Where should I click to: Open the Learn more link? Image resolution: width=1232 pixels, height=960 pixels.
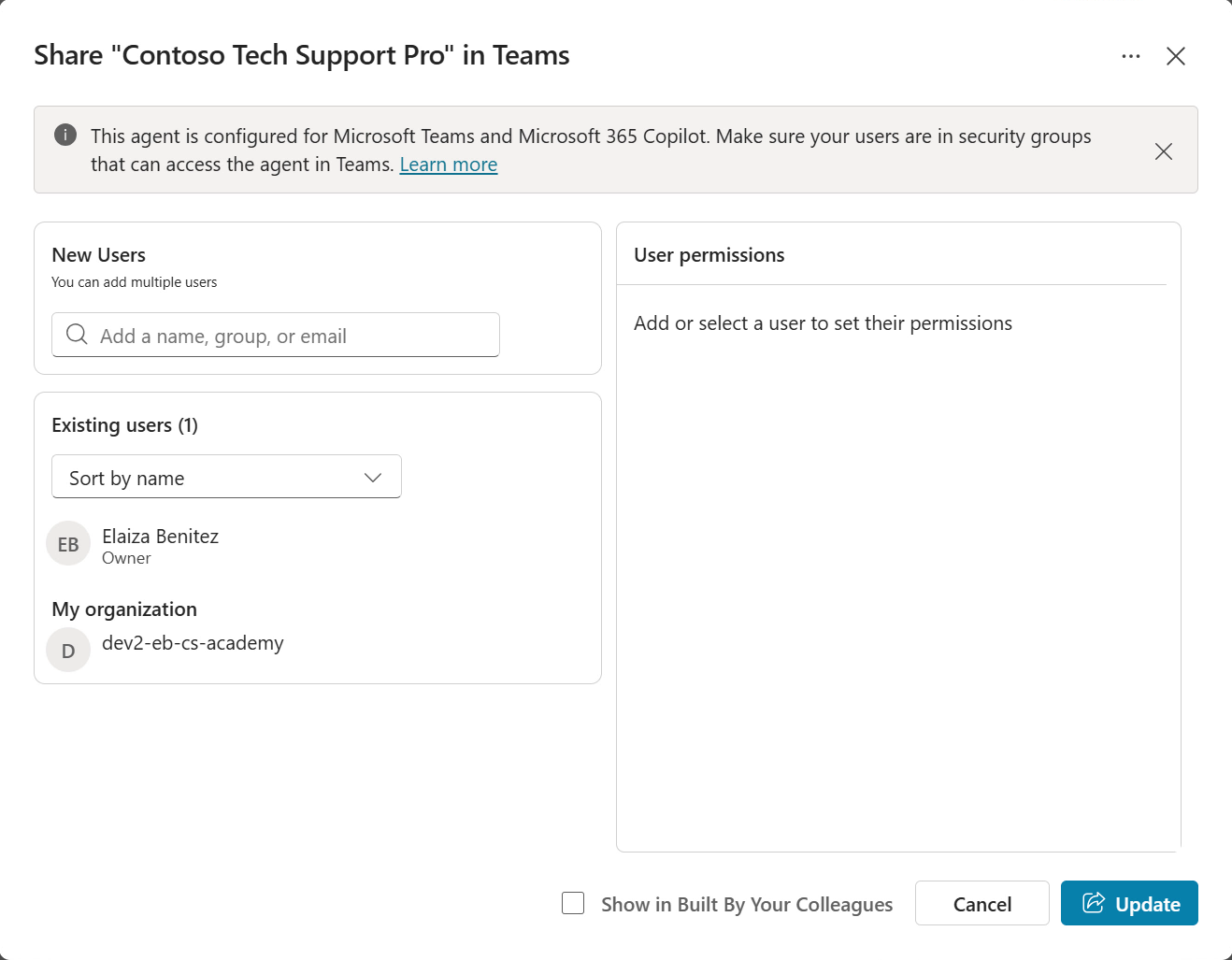449,165
